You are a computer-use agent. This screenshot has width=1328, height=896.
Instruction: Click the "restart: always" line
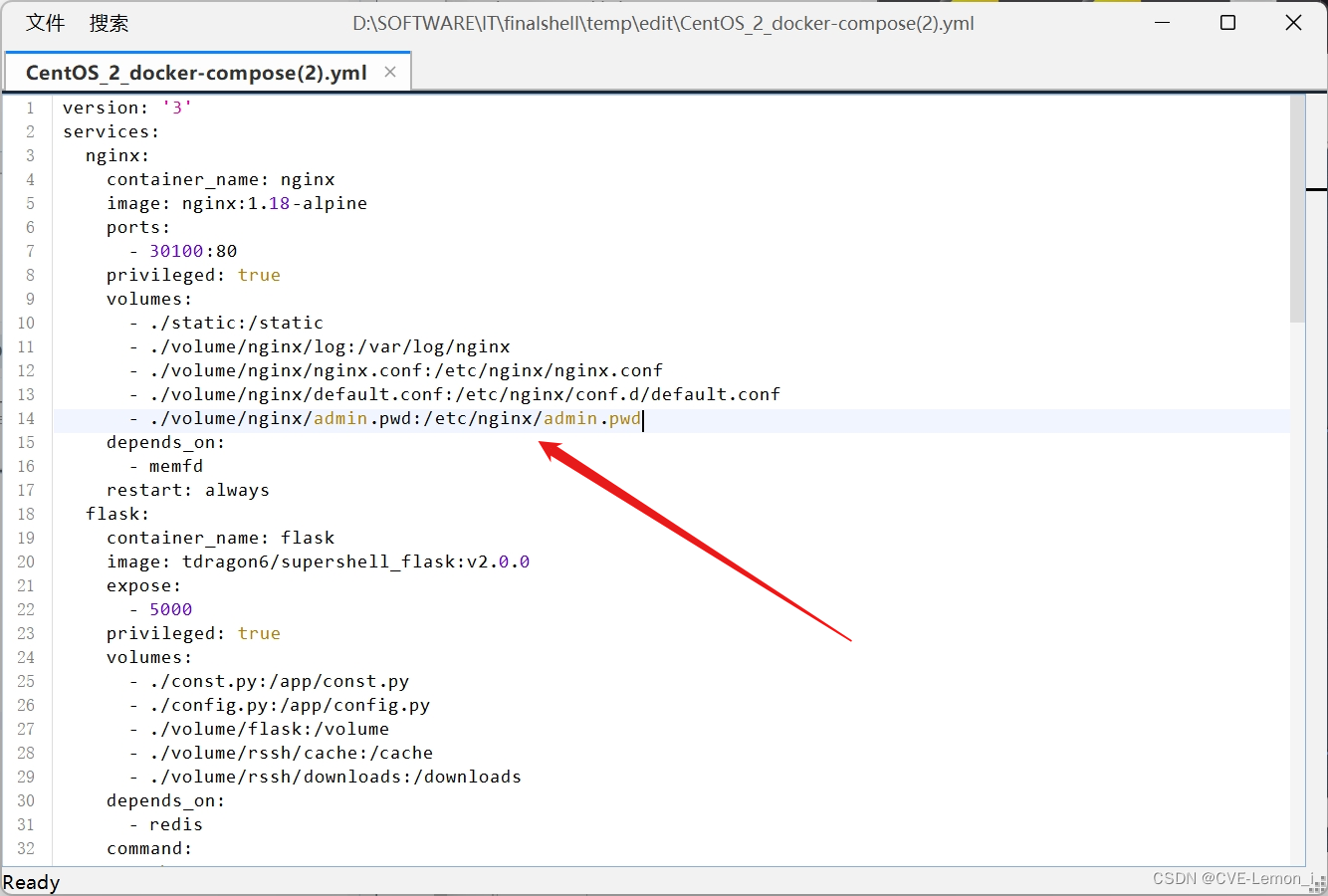pos(188,490)
